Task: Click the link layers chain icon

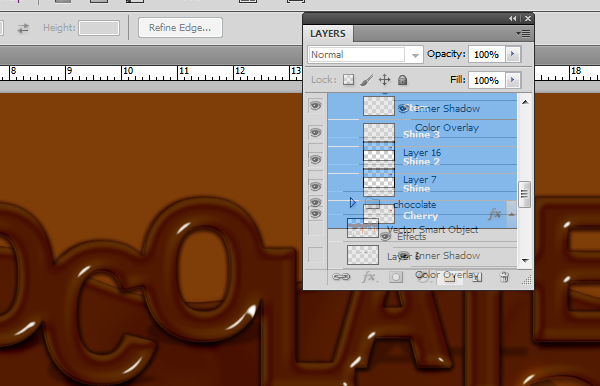Action: point(341,277)
